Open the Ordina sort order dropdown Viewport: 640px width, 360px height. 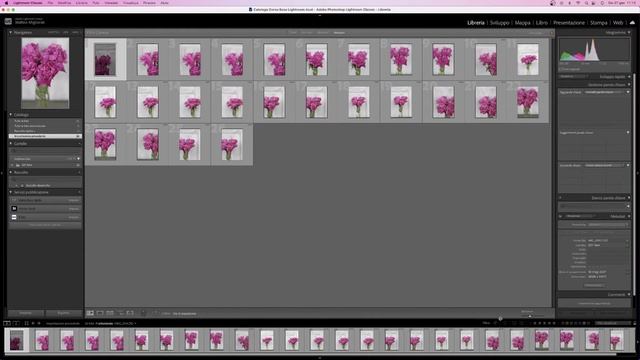184,313
